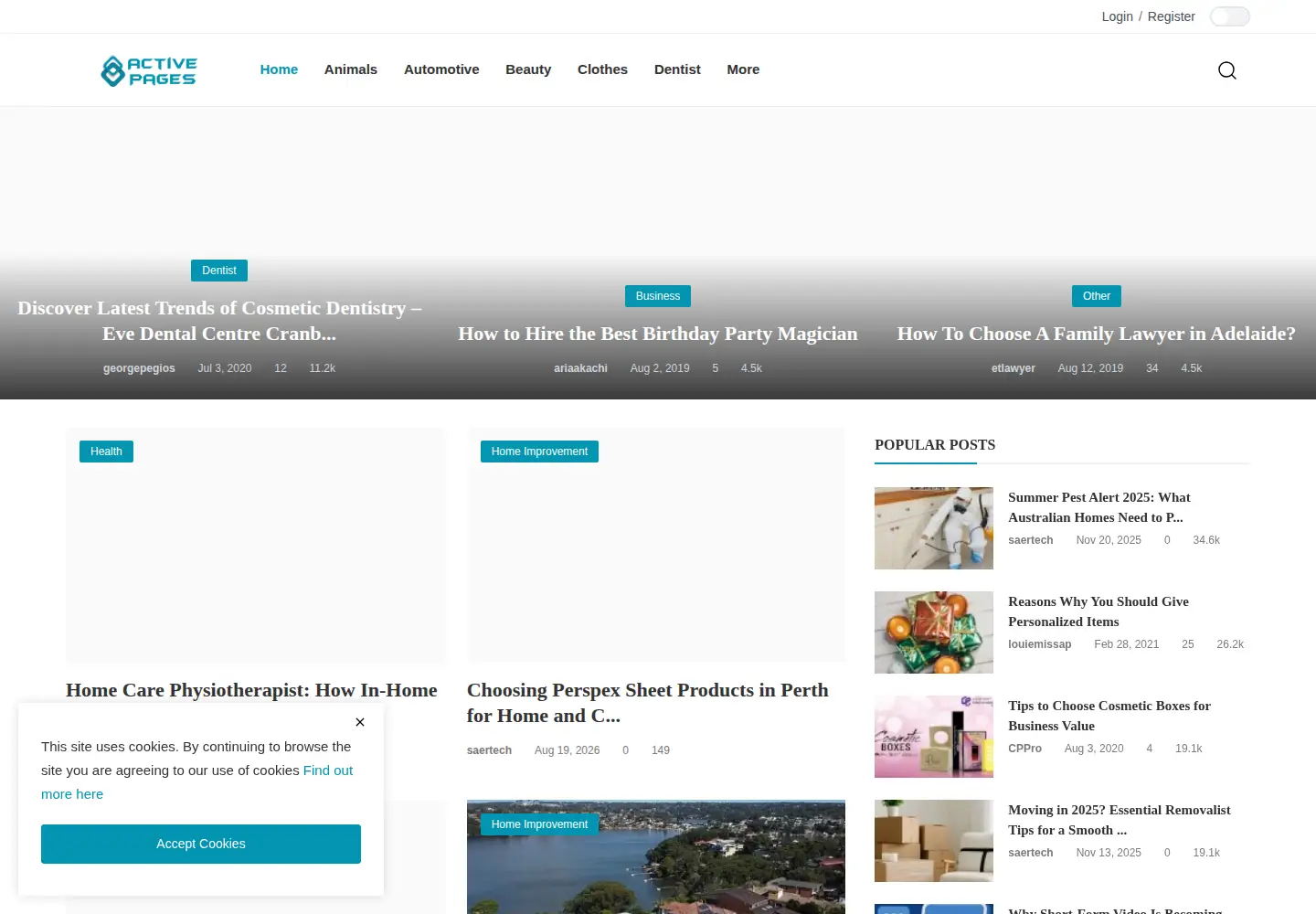Screen dimensions: 1316x914
Task: Open the Summer Pest Alert 2025 thumbnail
Action: tap(934, 528)
